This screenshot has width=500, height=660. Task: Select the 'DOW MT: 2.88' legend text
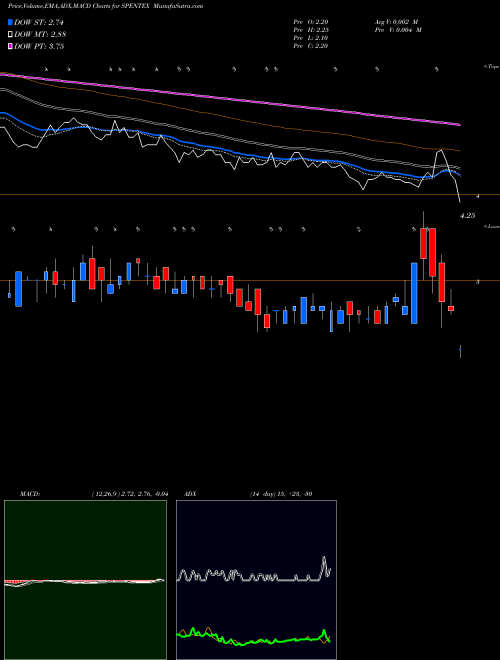40,35
